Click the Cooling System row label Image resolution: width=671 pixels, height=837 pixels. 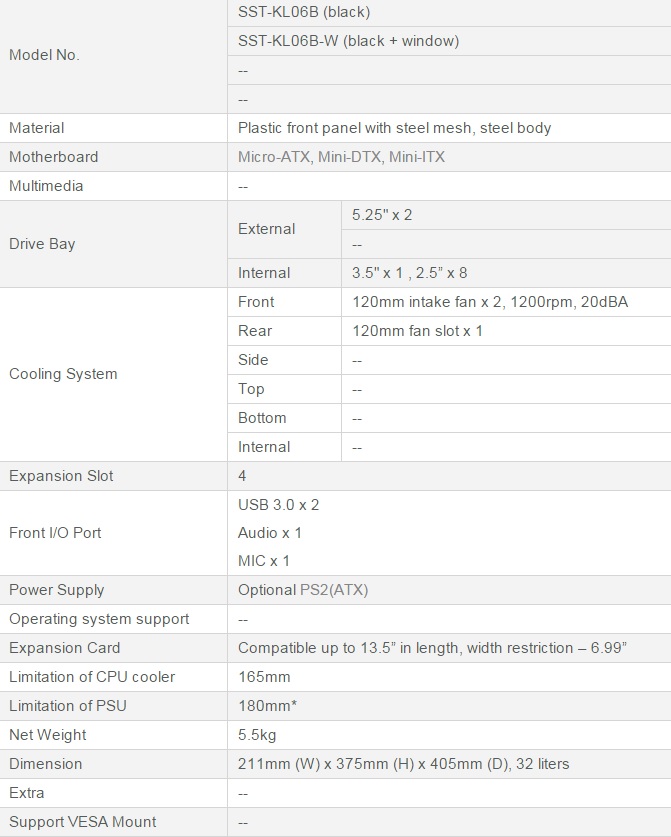coord(63,374)
